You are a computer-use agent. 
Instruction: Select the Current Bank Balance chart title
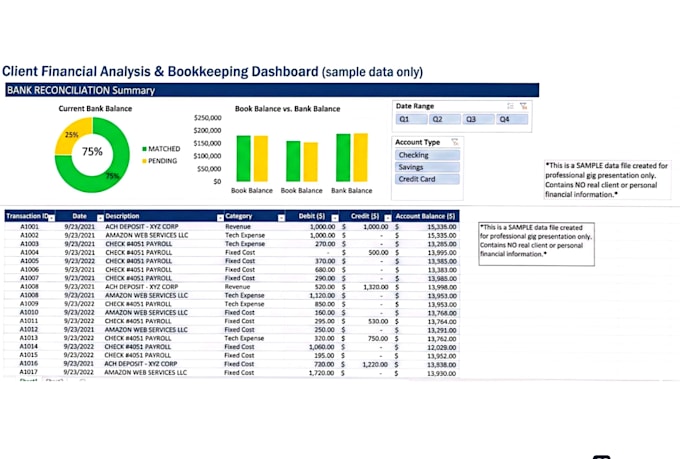[x=95, y=108]
